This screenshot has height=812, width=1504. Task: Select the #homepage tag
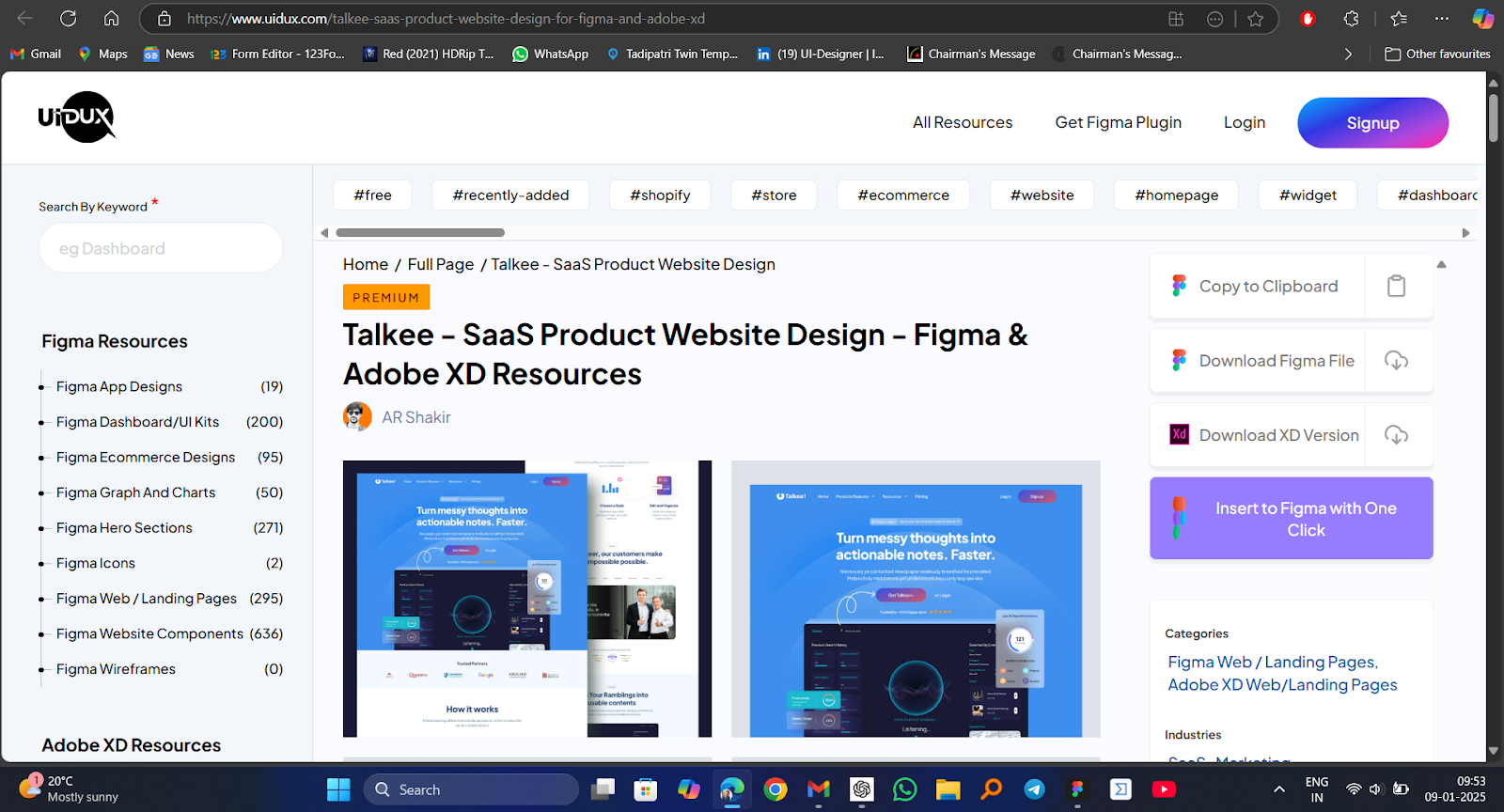1176,195
